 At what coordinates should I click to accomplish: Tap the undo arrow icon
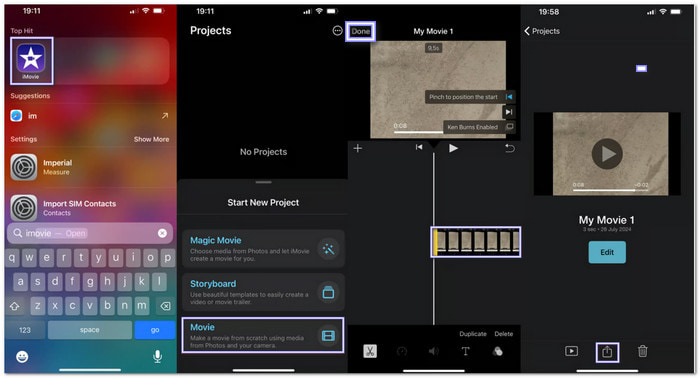(509, 148)
